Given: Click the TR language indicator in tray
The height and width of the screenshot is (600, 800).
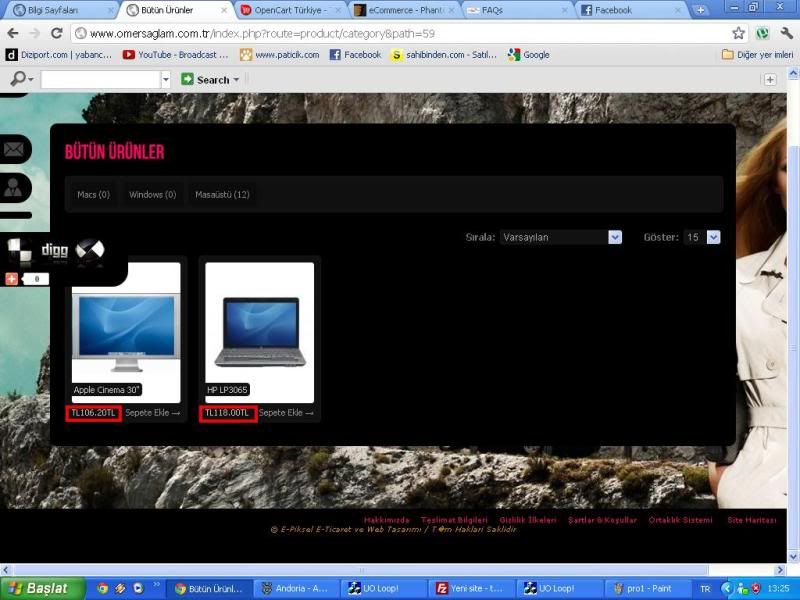Looking at the screenshot, I should [705, 589].
